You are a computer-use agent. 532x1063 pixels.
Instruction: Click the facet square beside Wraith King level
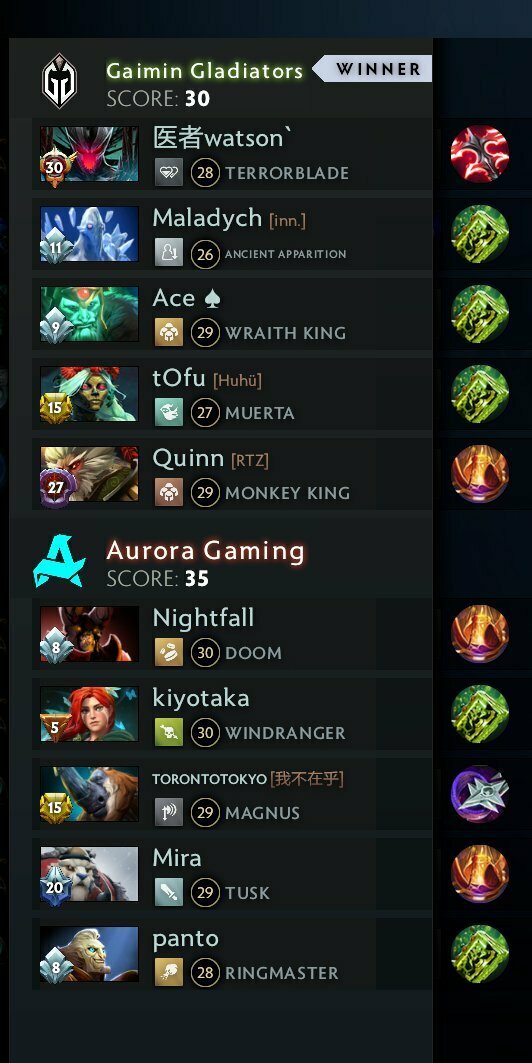(169, 333)
